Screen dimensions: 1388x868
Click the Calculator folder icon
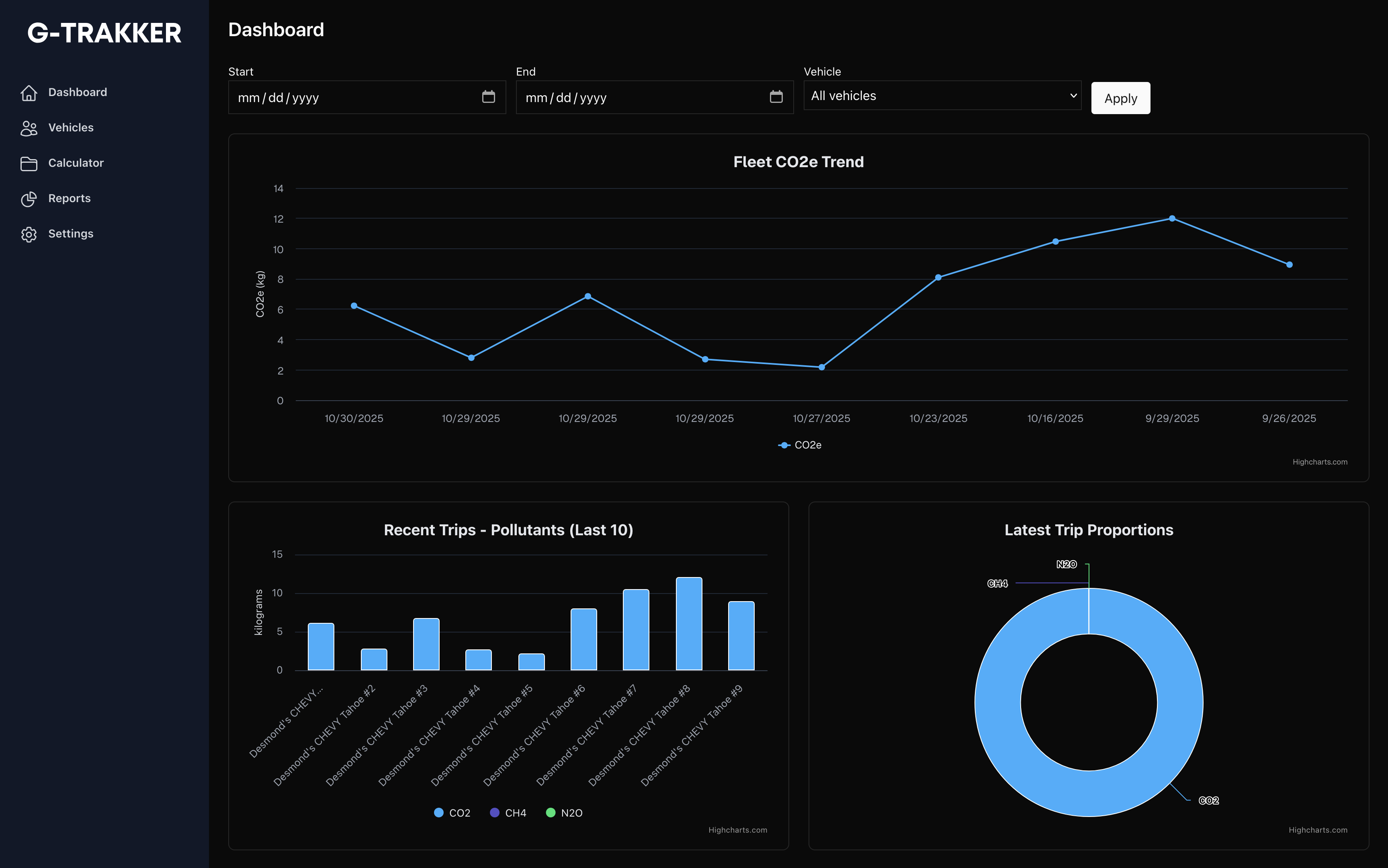click(29, 164)
